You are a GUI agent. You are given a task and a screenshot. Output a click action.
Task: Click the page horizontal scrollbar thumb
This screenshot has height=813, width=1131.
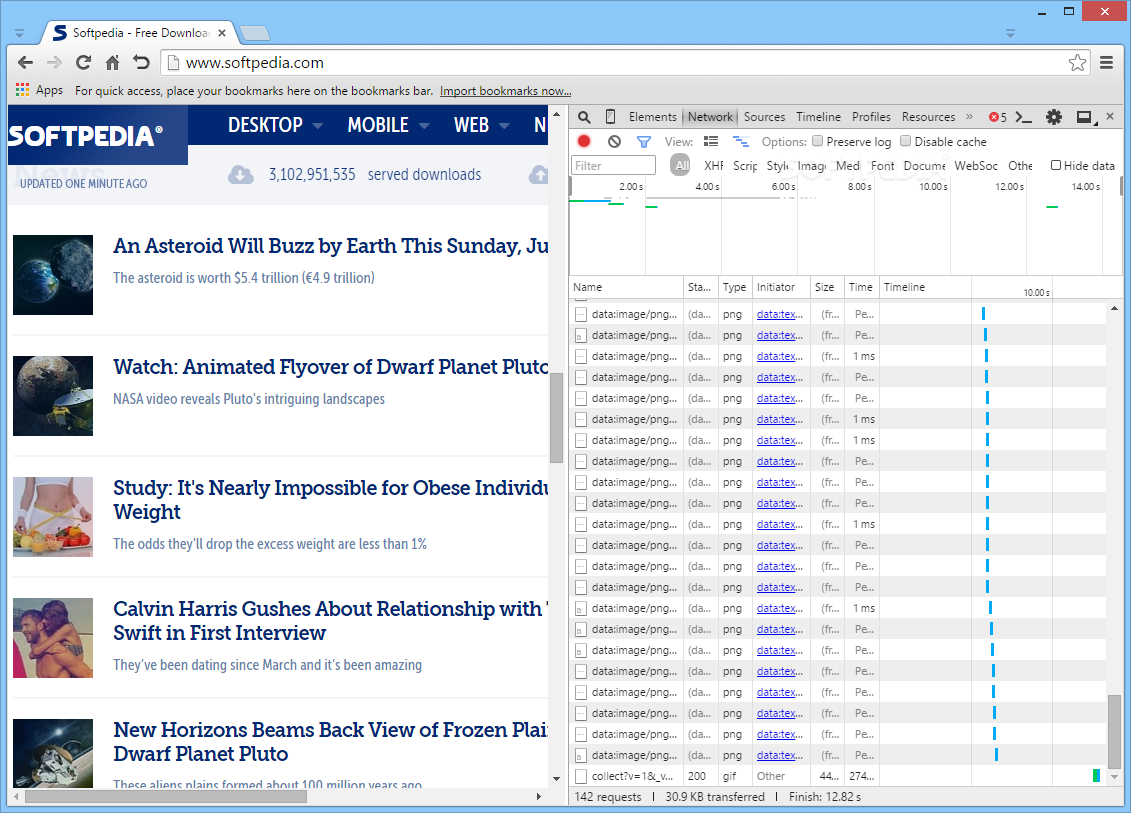[x=166, y=796]
